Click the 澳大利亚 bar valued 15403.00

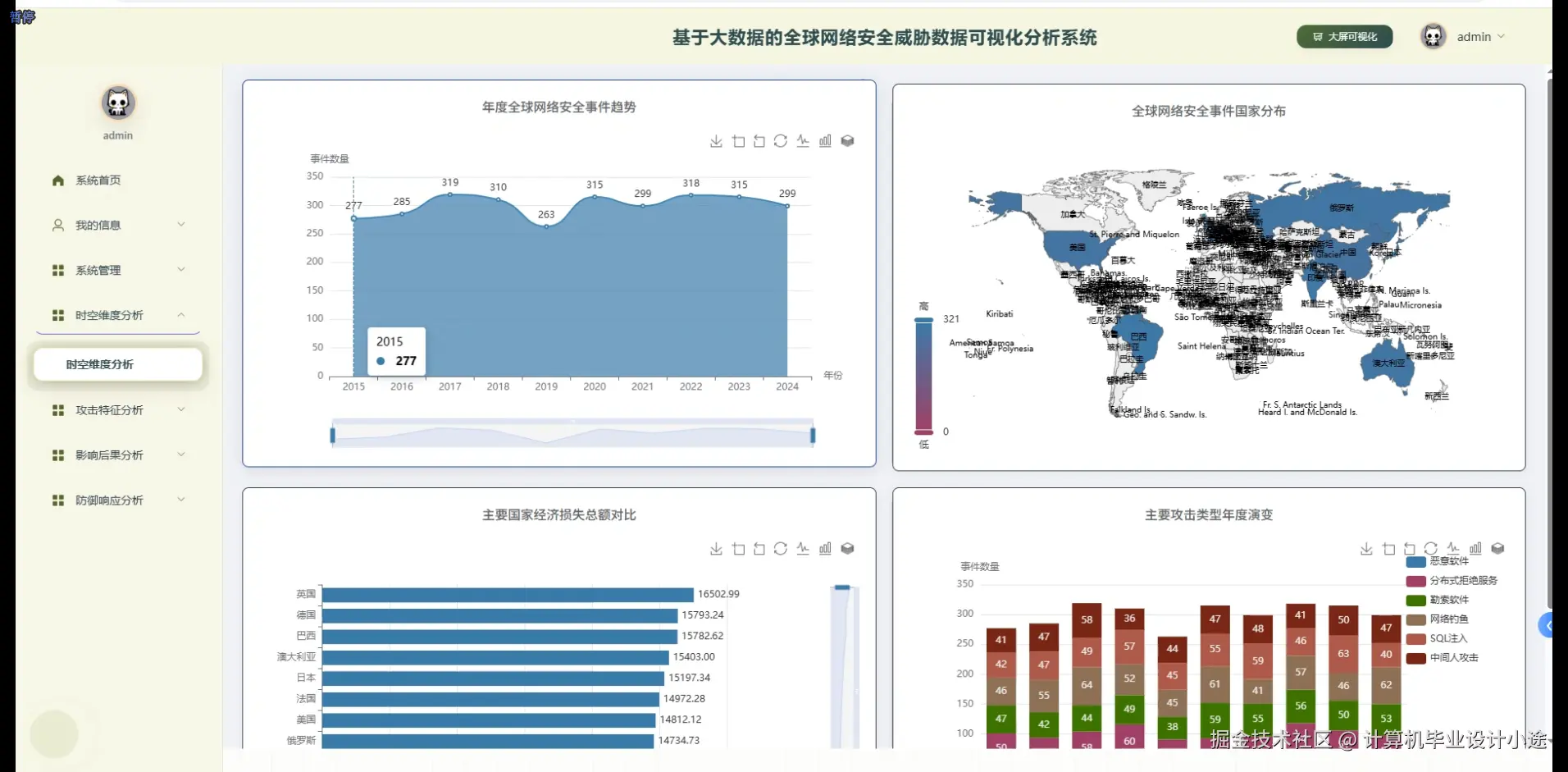[x=495, y=657]
